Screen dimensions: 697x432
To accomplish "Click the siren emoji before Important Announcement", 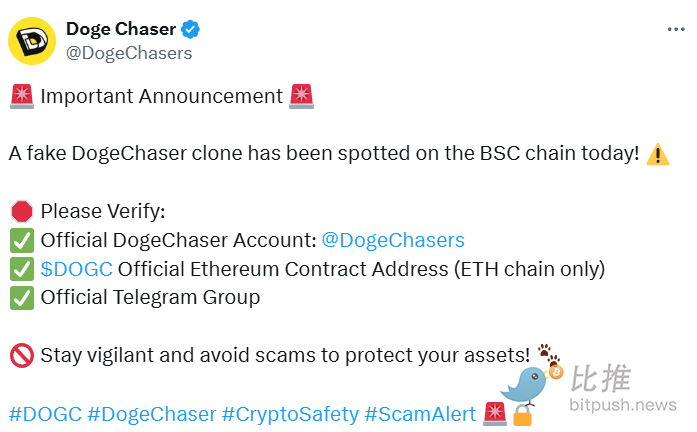I will coord(21,97).
